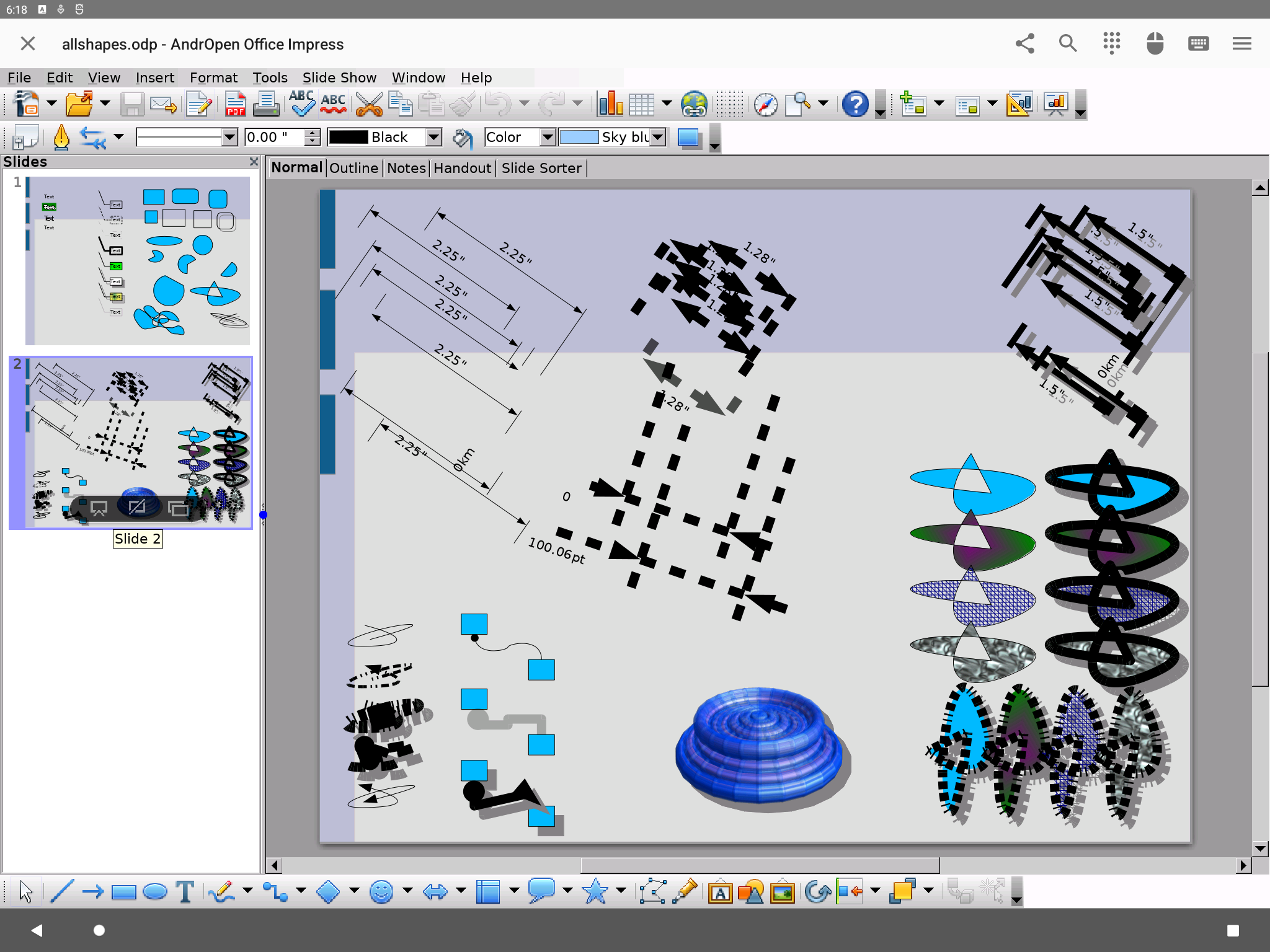Increase line width with stepper up arrow

click(x=313, y=133)
